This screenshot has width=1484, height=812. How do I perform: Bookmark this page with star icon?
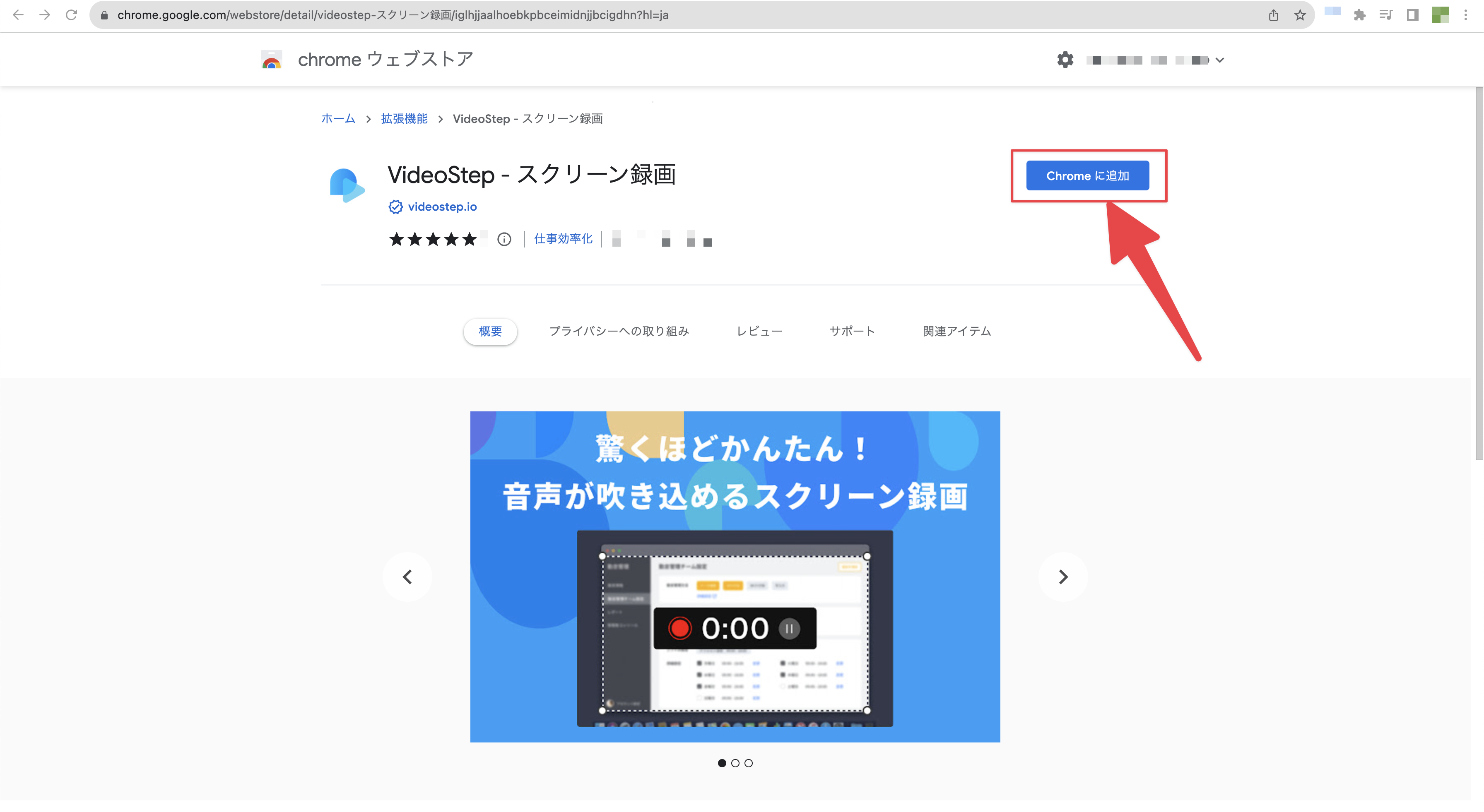coord(1300,15)
